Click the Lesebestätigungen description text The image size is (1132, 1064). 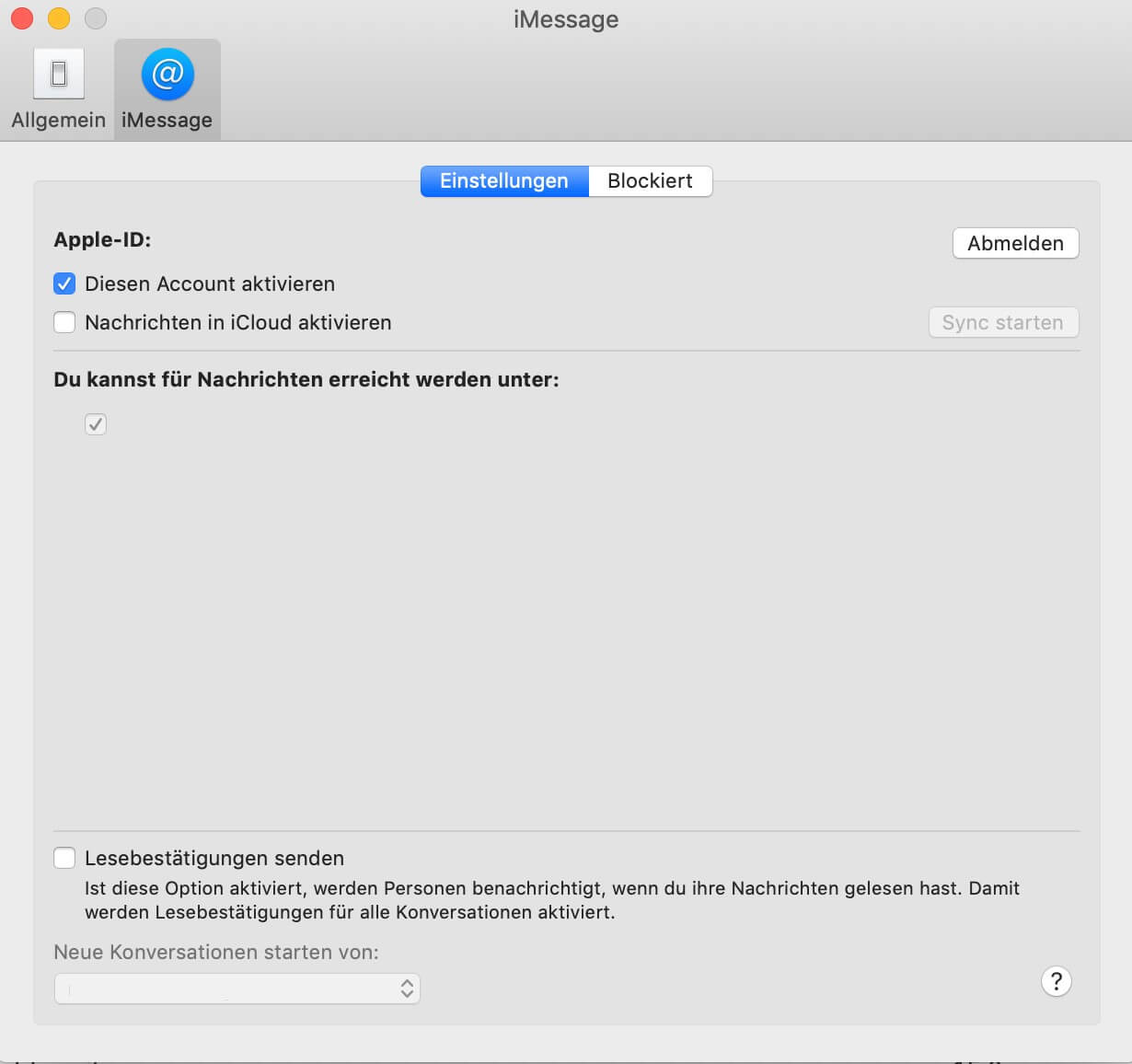coord(552,900)
